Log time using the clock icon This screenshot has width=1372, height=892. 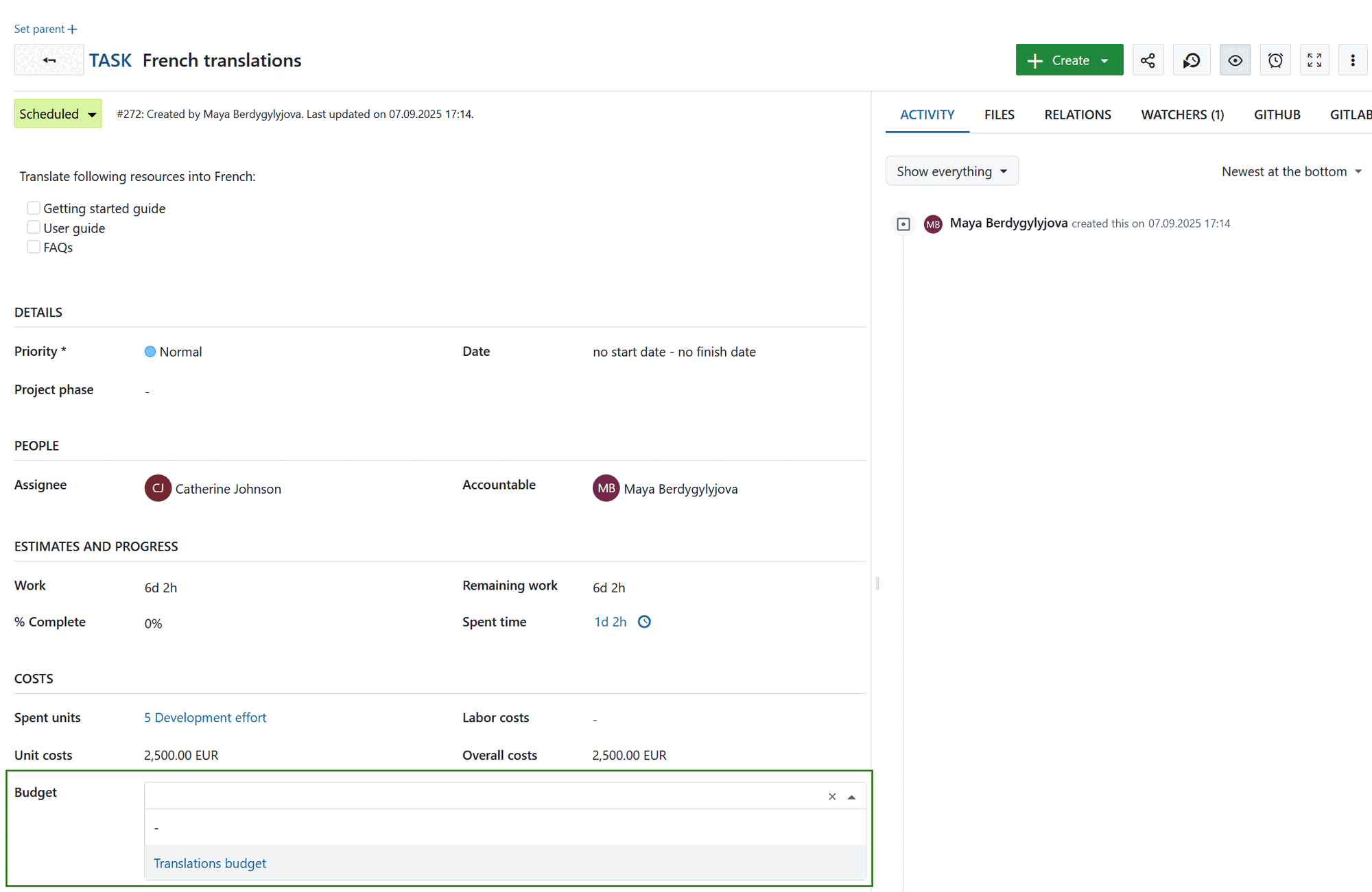coord(643,621)
